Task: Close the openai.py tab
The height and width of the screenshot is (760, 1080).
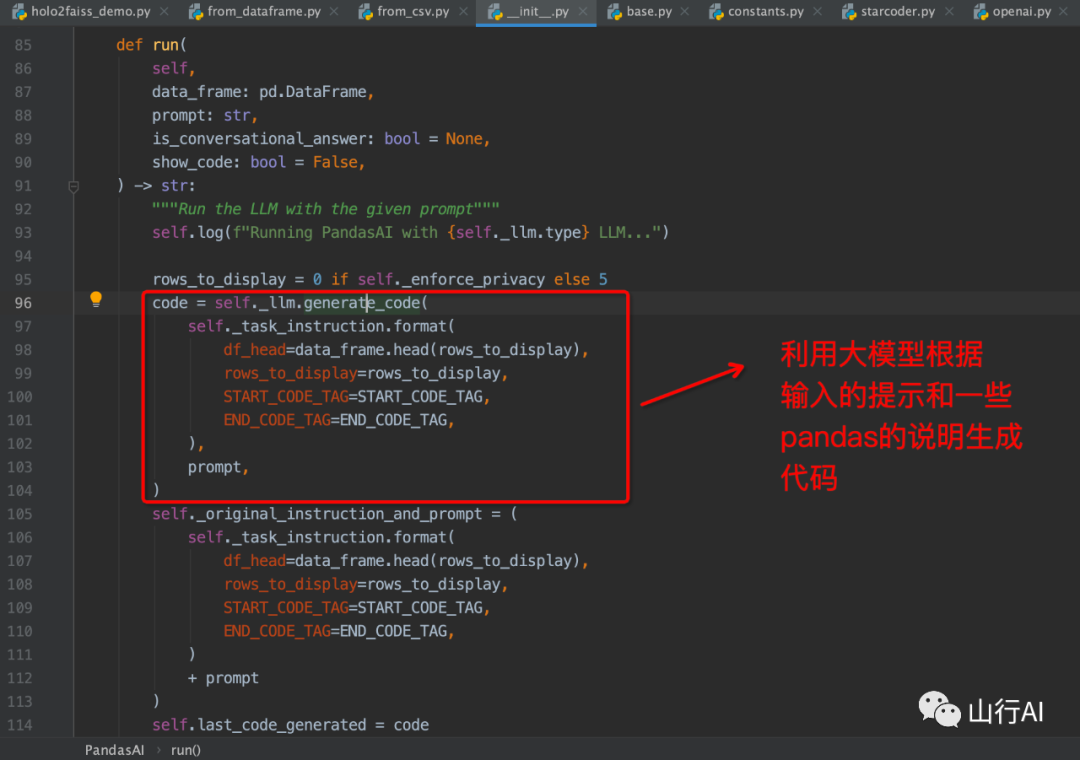Action: point(1063,12)
